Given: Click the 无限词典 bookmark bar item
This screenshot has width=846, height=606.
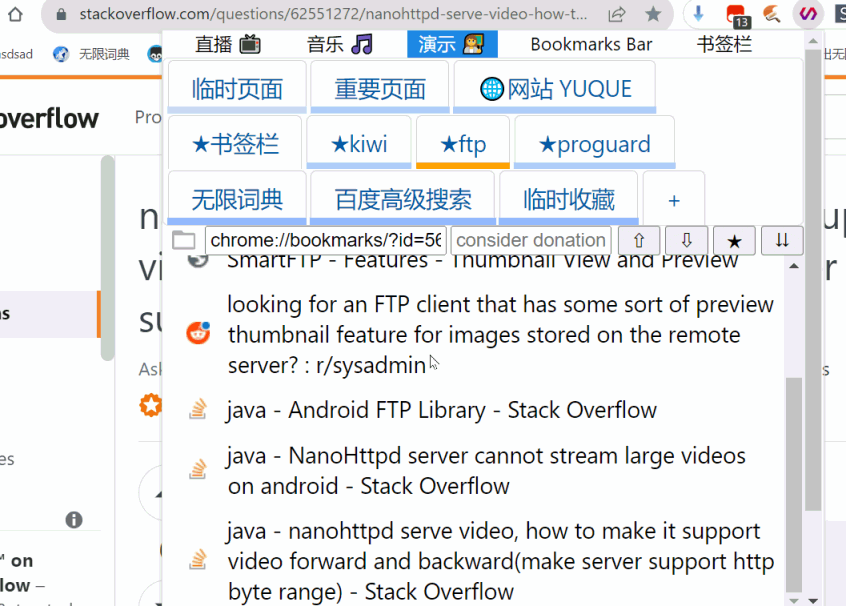Looking at the screenshot, I should click(92, 54).
